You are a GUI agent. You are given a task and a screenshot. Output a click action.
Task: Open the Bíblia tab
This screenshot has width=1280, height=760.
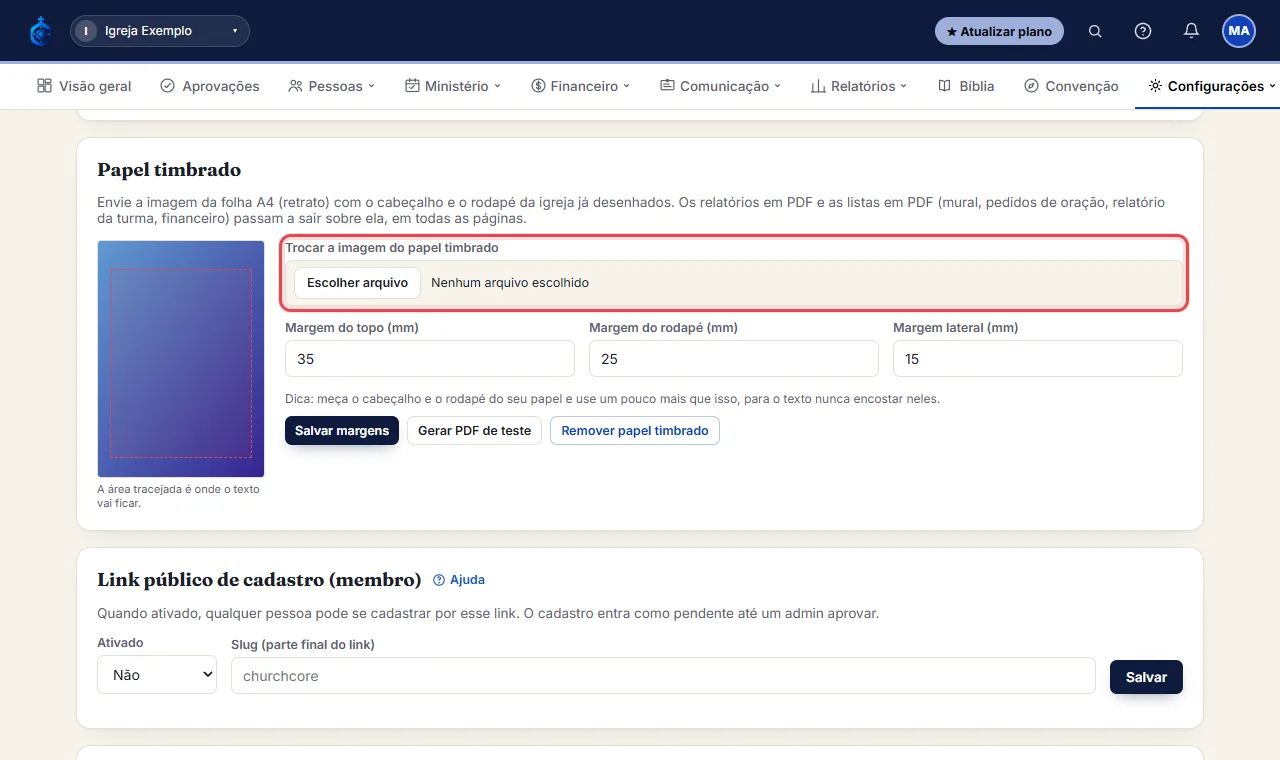966,86
